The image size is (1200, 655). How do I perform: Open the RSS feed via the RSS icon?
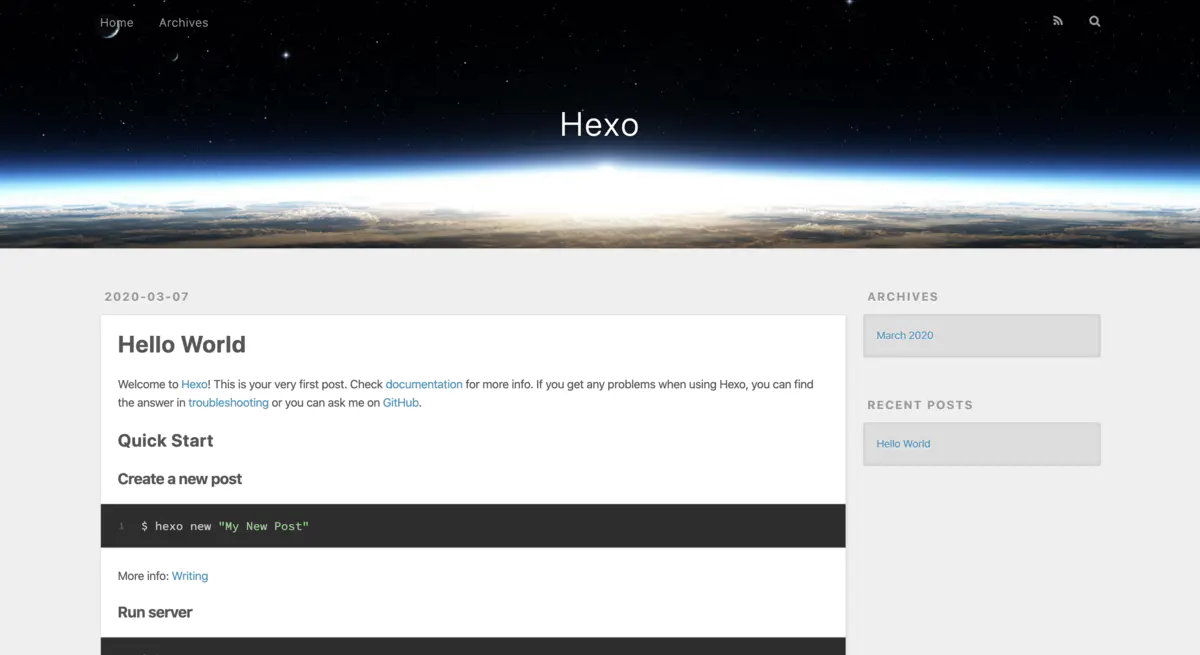click(1057, 20)
